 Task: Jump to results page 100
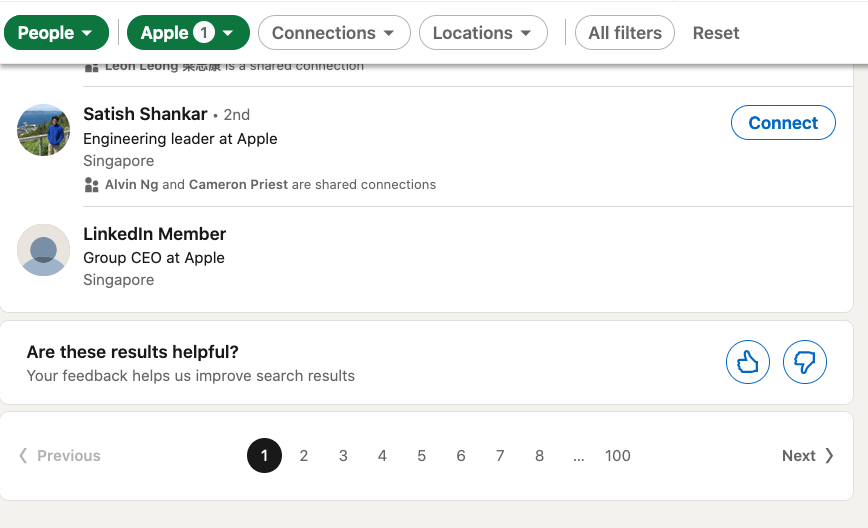tap(618, 455)
